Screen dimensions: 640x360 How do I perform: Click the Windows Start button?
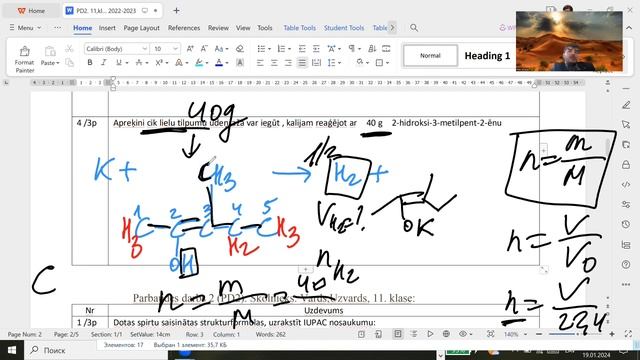pyautogui.click(x=12, y=350)
